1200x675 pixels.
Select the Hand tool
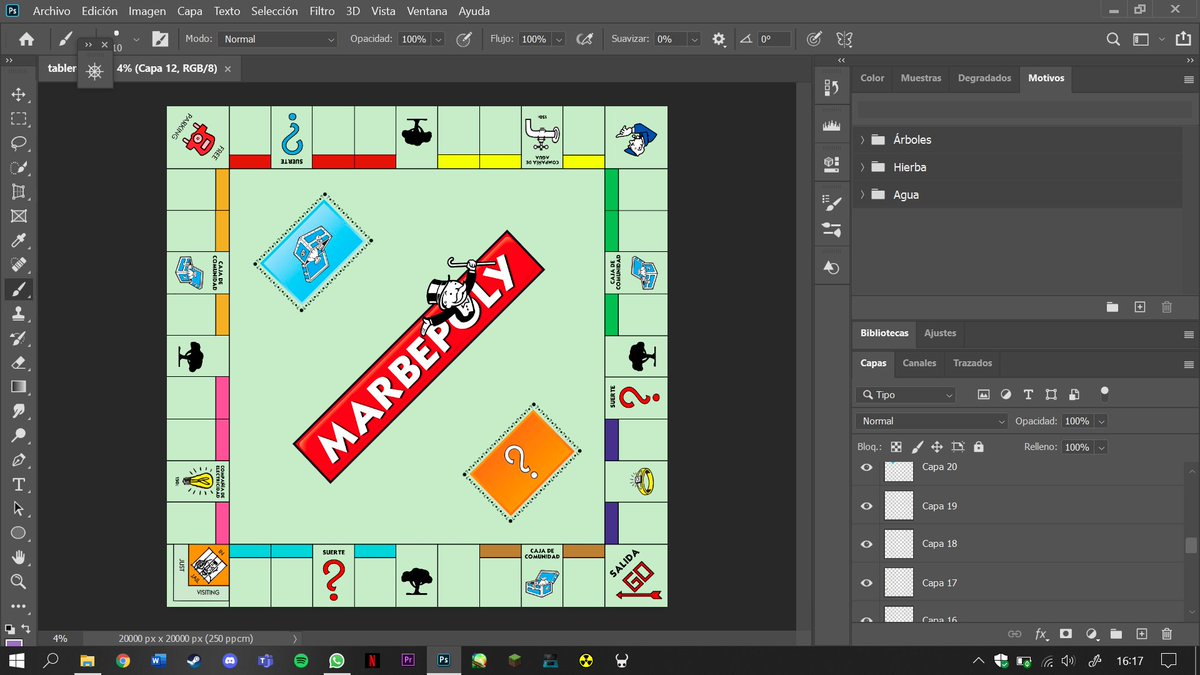click(18, 557)
